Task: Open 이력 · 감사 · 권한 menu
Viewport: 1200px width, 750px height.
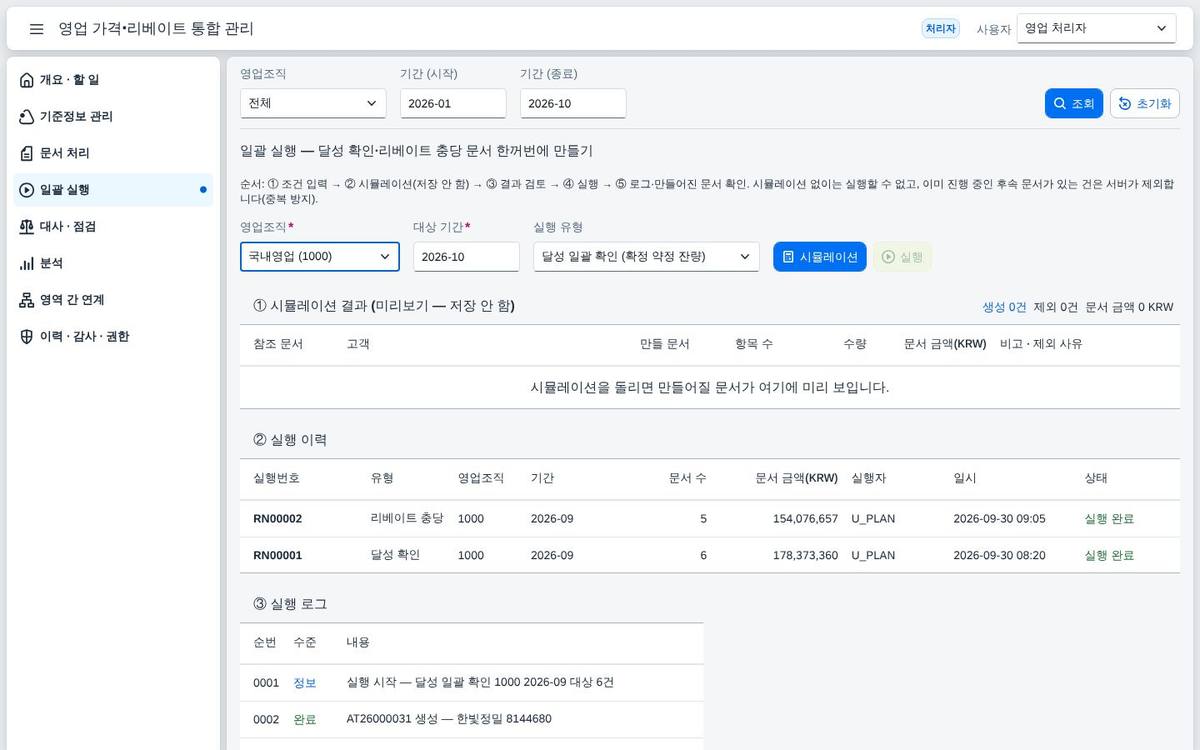Action: pos(113,337)
